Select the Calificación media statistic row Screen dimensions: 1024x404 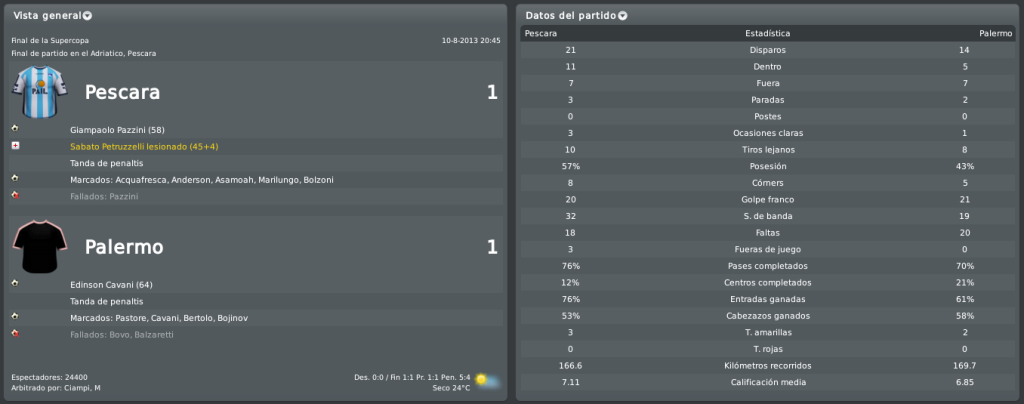click(x=767, y=382)
